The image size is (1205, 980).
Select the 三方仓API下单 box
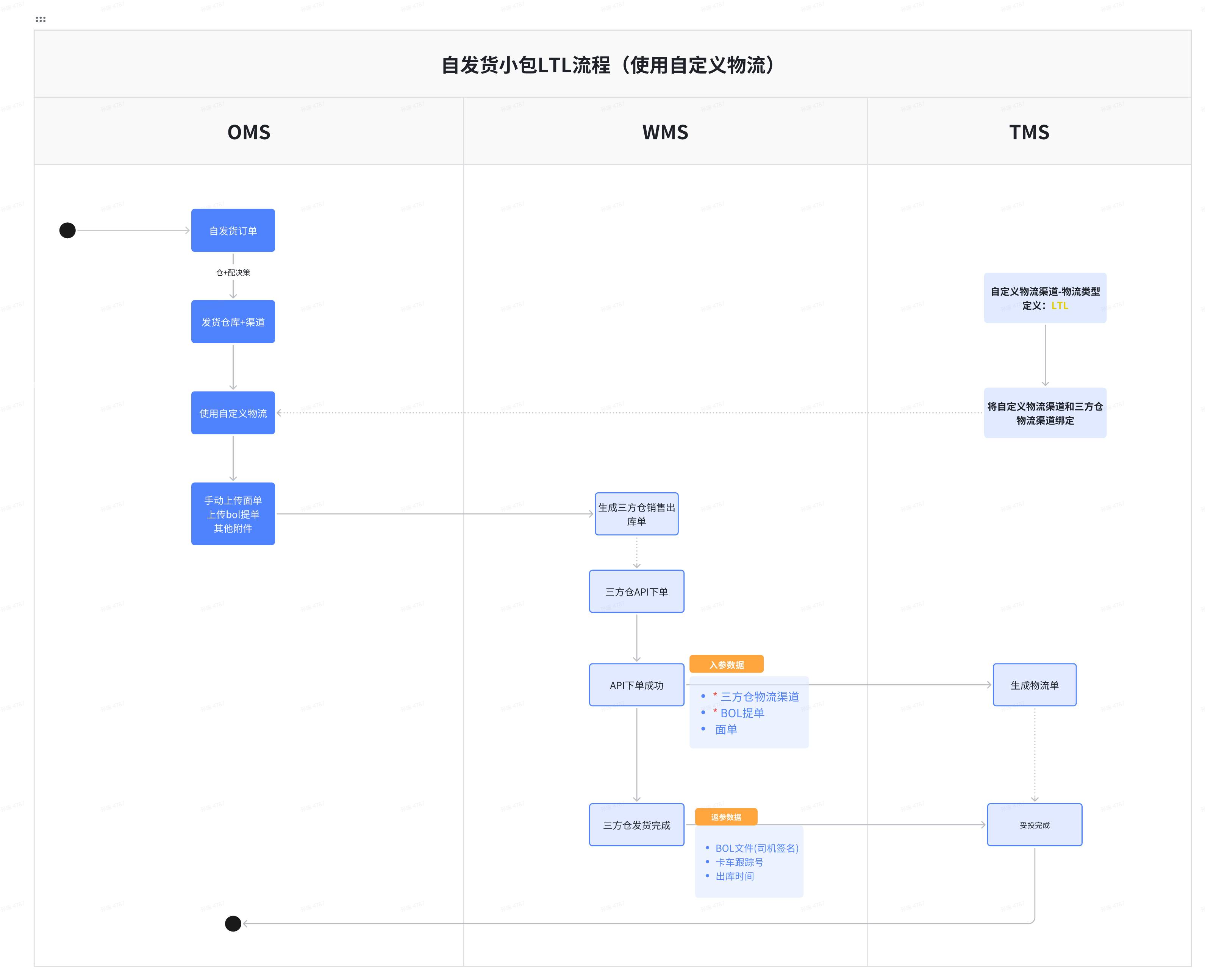tap(636, 591)
